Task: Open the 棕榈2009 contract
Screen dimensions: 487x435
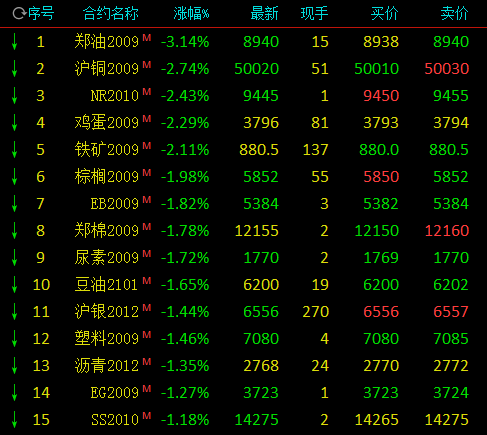Action: (107, 177)
